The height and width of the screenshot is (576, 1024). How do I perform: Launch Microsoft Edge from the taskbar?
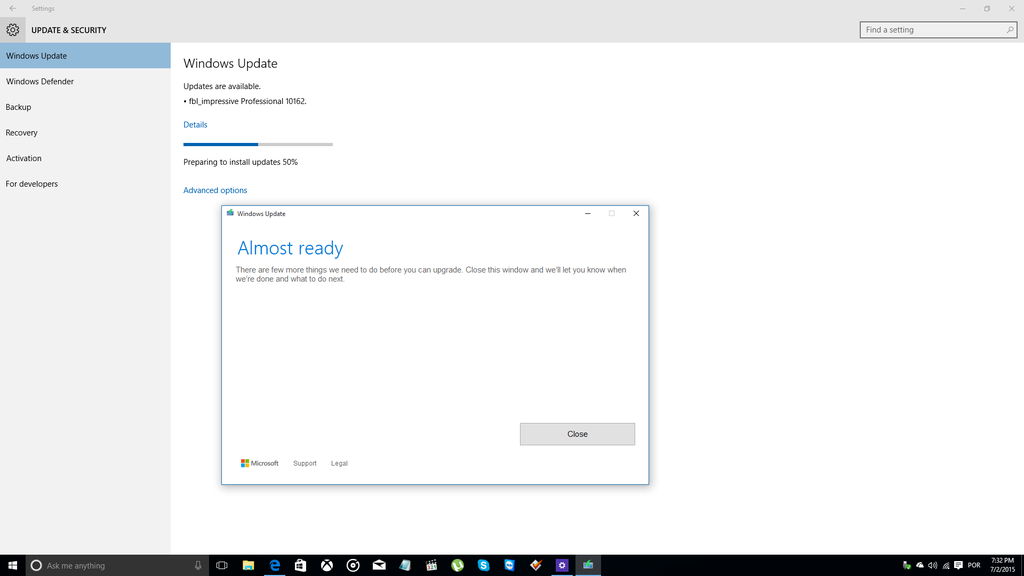click(x=274, y=566)
